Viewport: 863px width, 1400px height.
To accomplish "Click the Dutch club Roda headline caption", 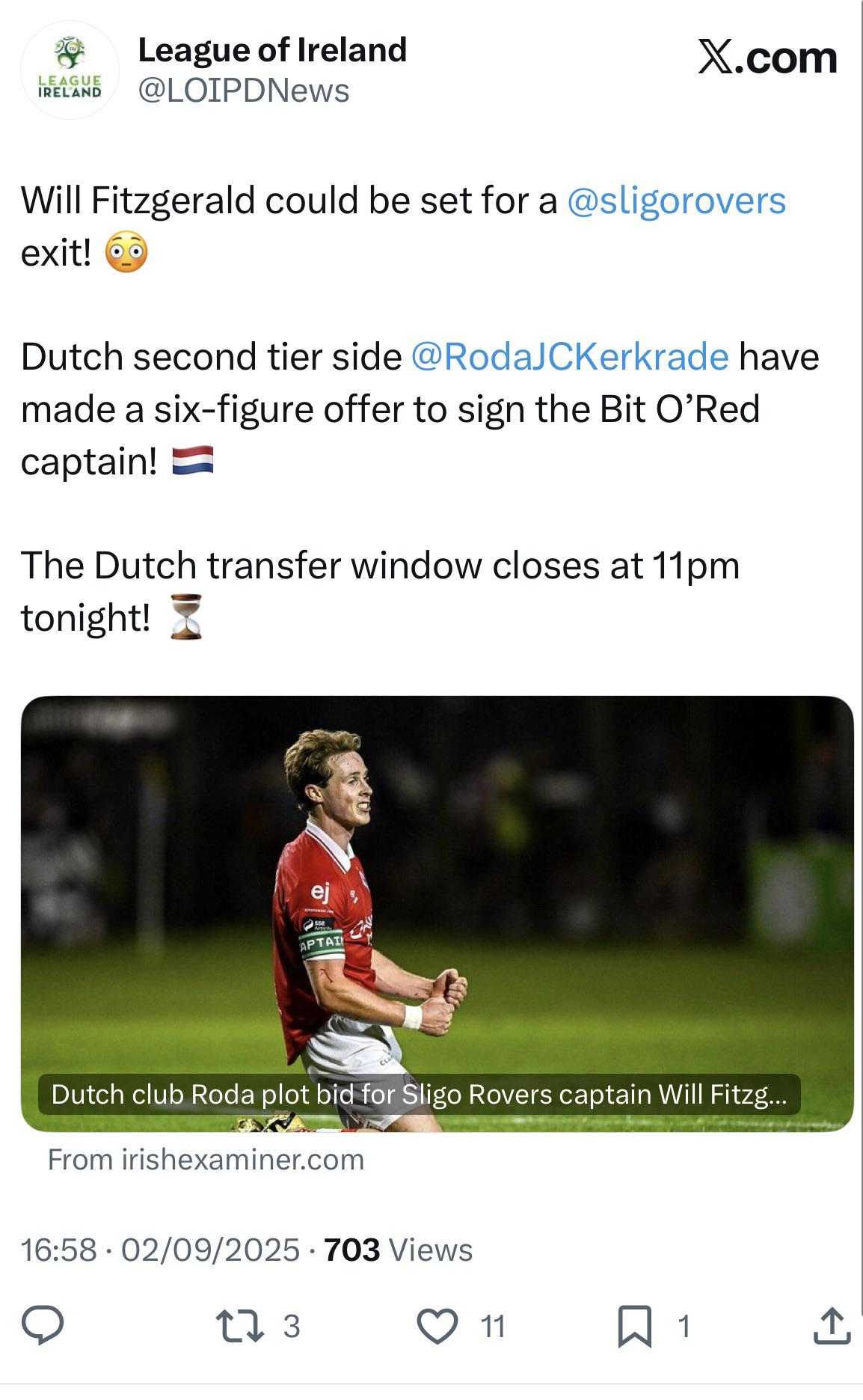I will (x=419, y=1094).
